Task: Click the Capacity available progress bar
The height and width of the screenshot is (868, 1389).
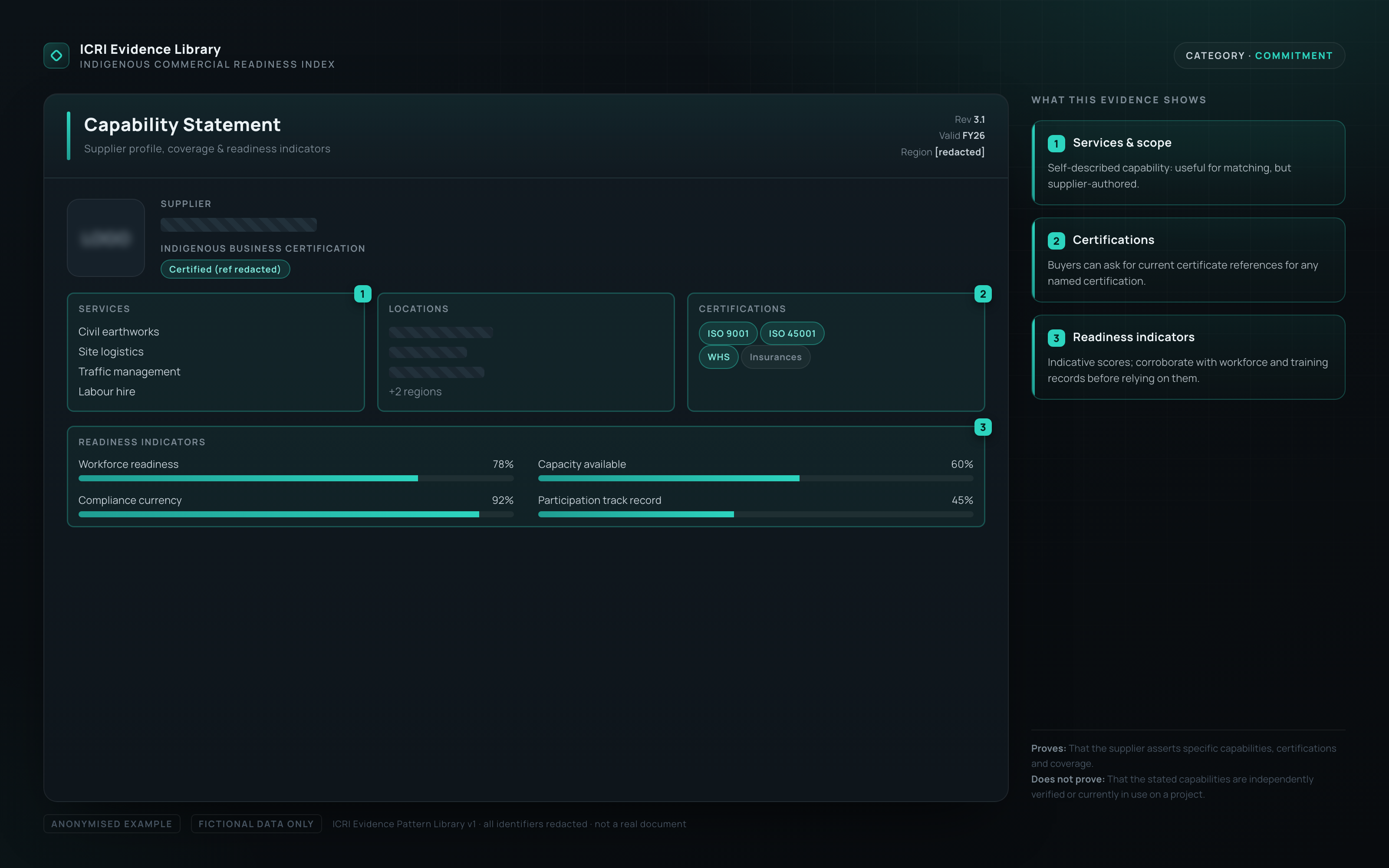Action: tap(755, 478)
